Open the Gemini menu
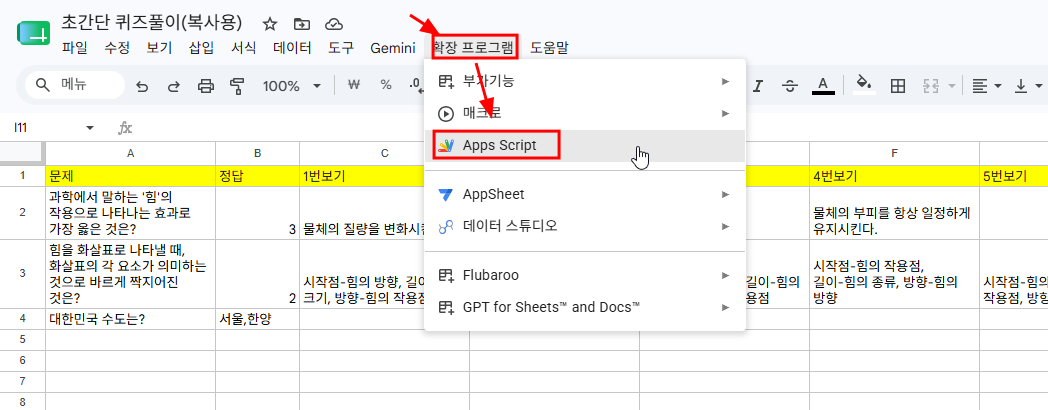Image resolution: width=1048 pixels, height=410 pixels. (393, 47)
